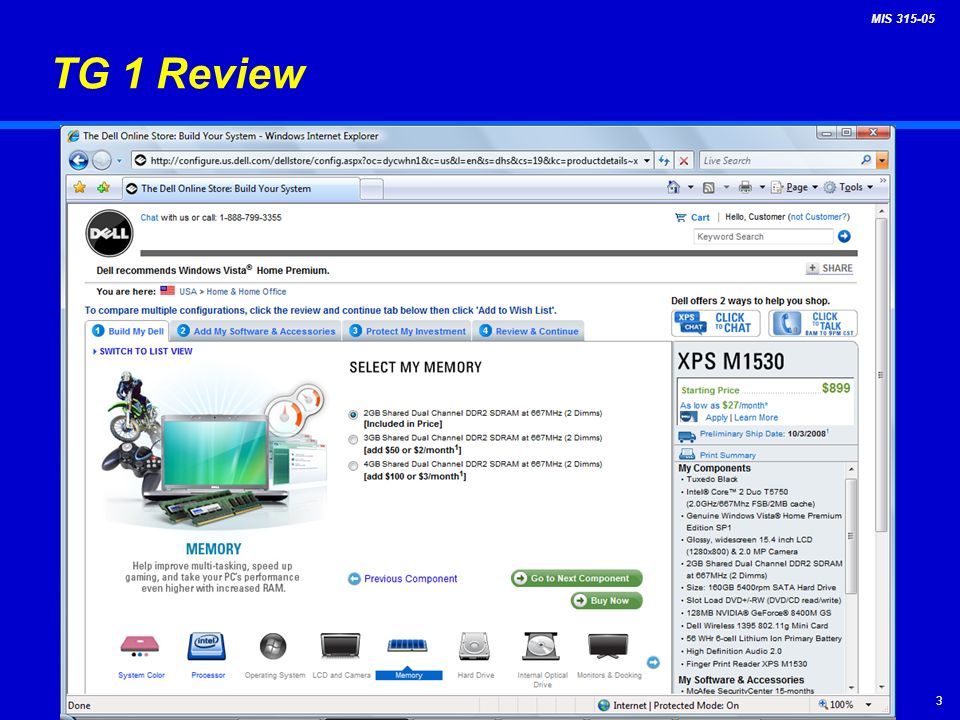Click the Learn More financing link
960x720 pixels.
point(756,418)
